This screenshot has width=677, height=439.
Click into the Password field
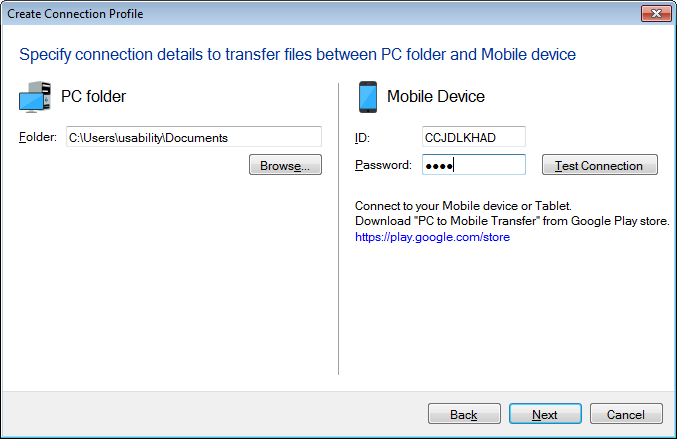coord(473,165)
